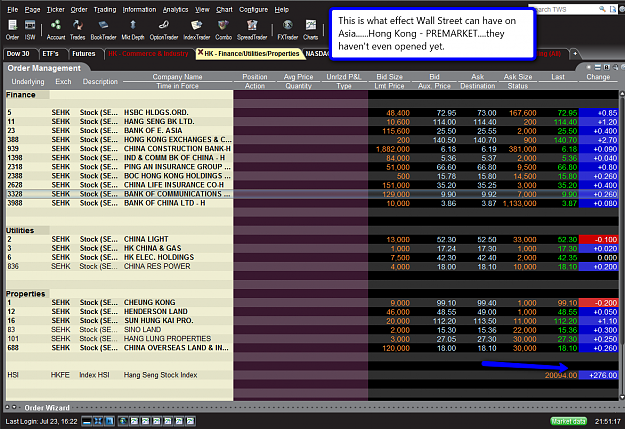
Task: Click the Bid Size column header
Action: [389, 77]
